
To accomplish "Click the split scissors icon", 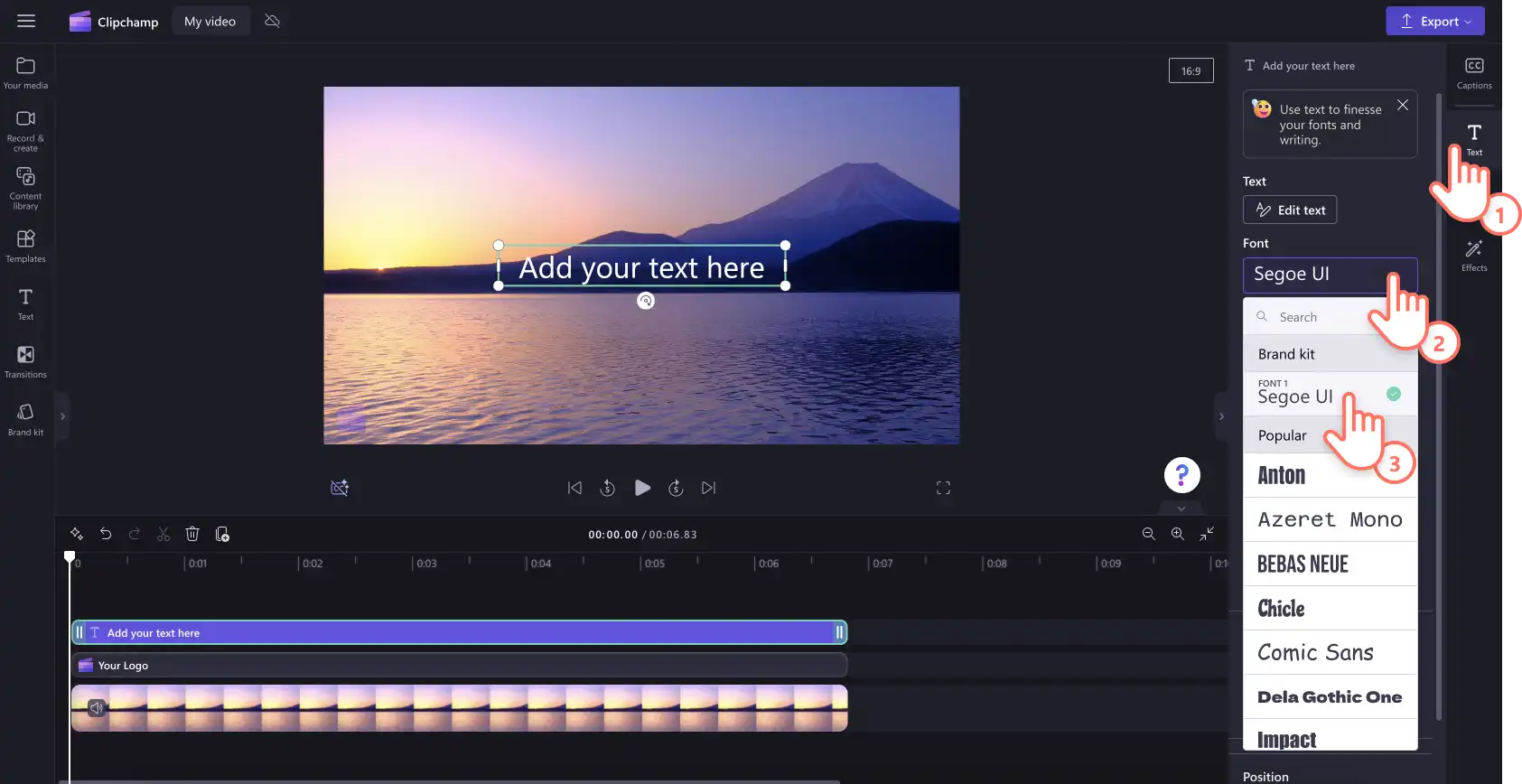I will pyautogui.click(x=163, y=534).
